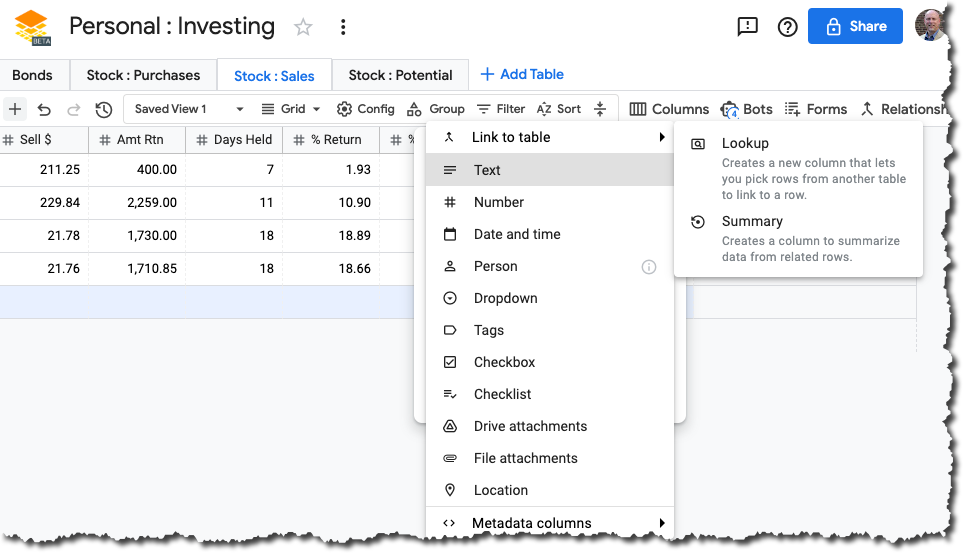The height and width of the screenshot is (553, 963).
Task: Open the feedback comment icon
Action: click(x=747, y=27)
